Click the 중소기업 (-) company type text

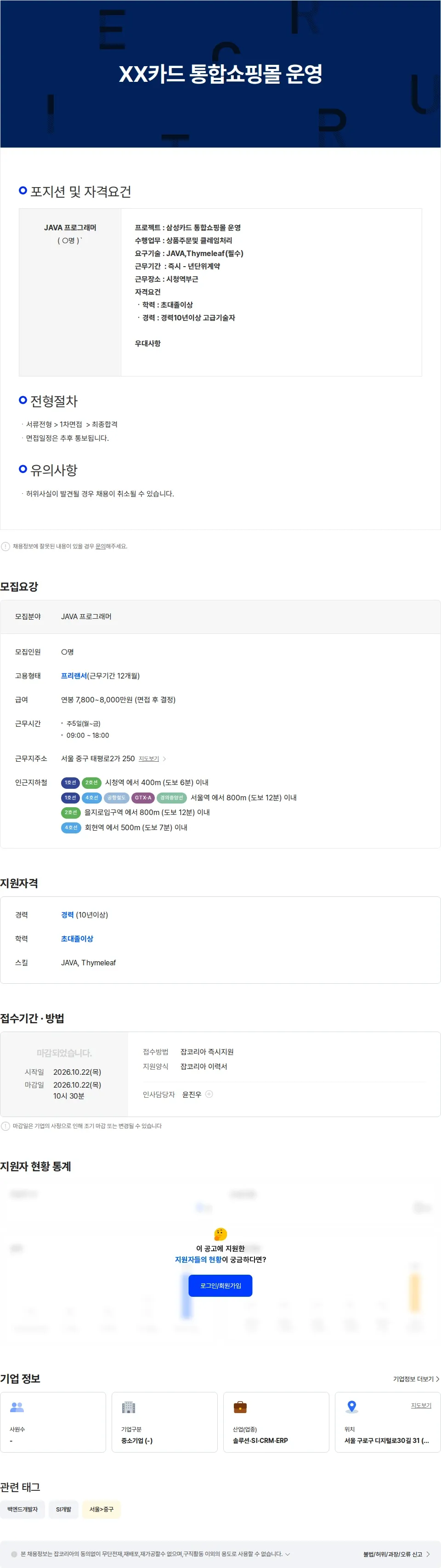pos(137,1441)
